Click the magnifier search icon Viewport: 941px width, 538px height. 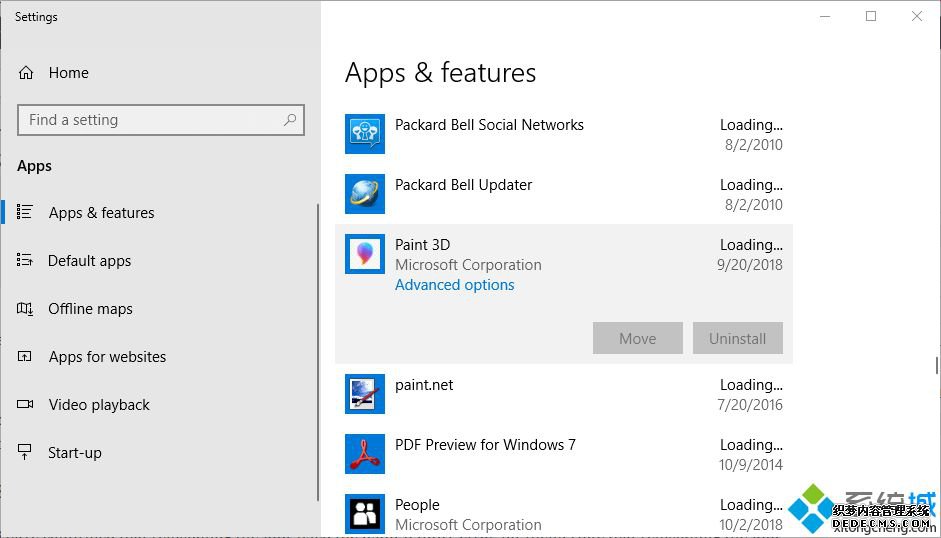pos(290,119)
